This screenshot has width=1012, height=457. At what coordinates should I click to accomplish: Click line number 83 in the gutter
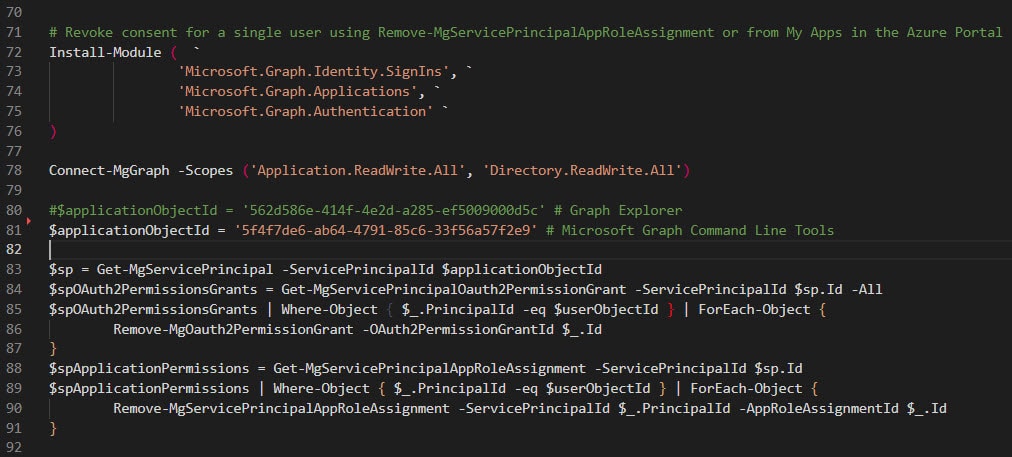[14, 269]
